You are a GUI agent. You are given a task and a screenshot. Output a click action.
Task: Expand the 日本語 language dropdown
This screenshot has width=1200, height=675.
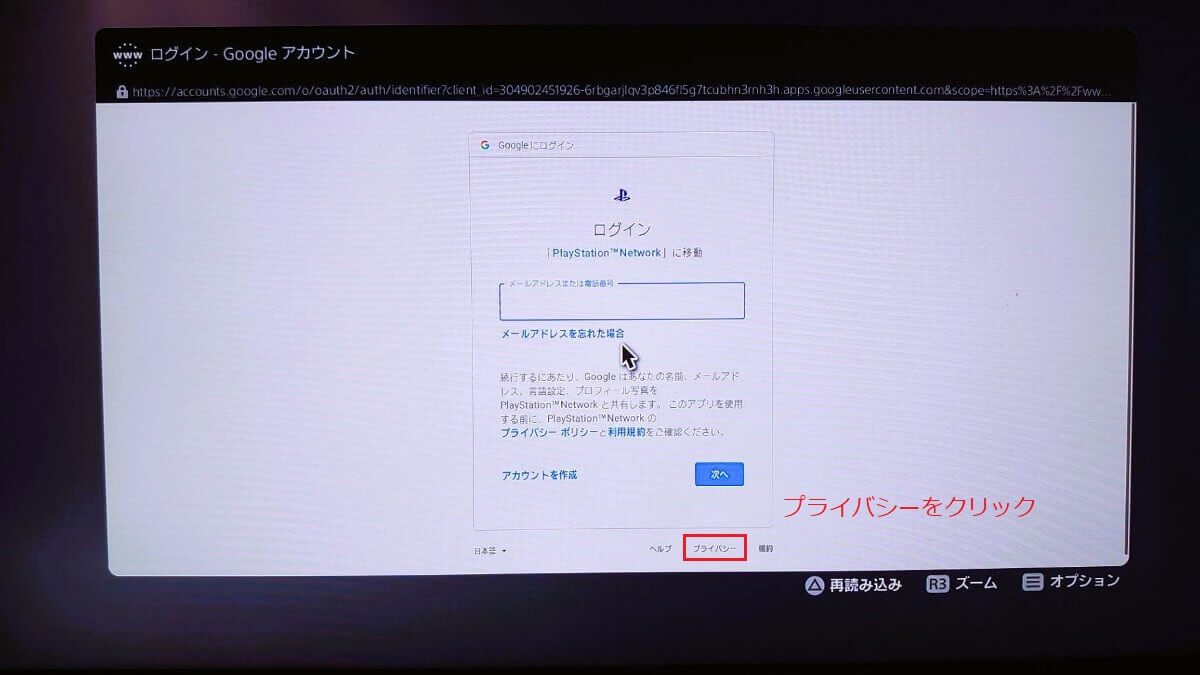tap(490, 550)
